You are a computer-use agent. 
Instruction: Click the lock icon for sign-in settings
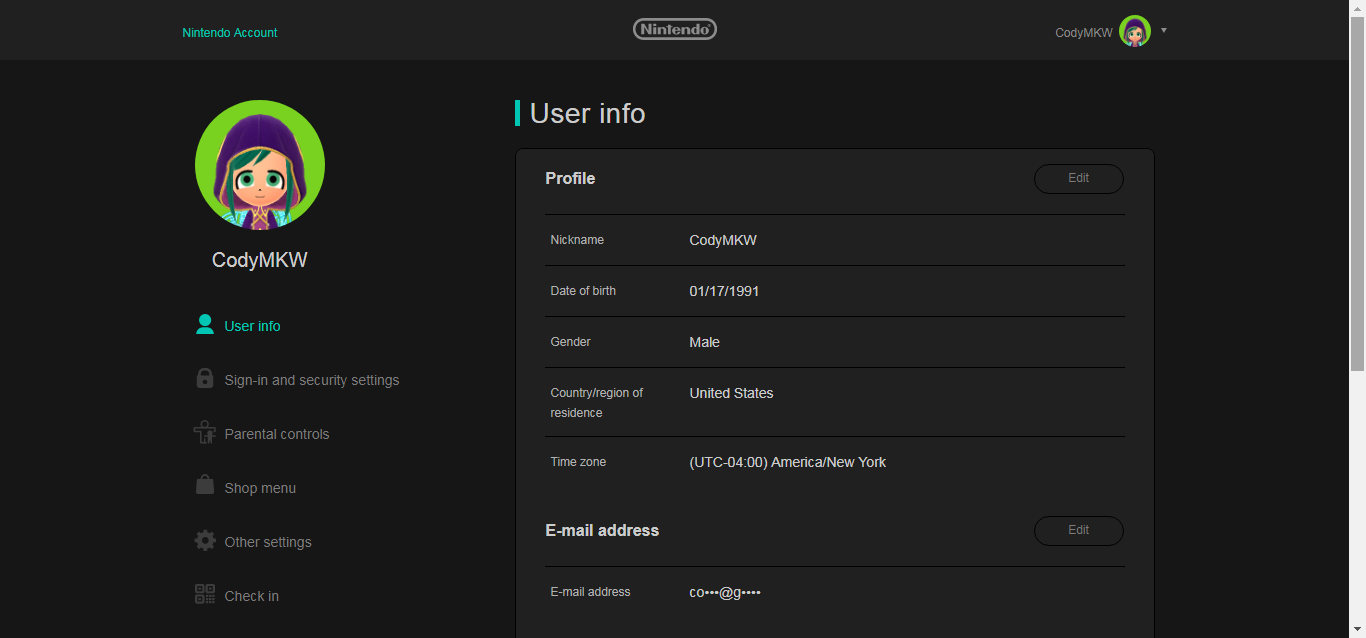click(205, 378)
